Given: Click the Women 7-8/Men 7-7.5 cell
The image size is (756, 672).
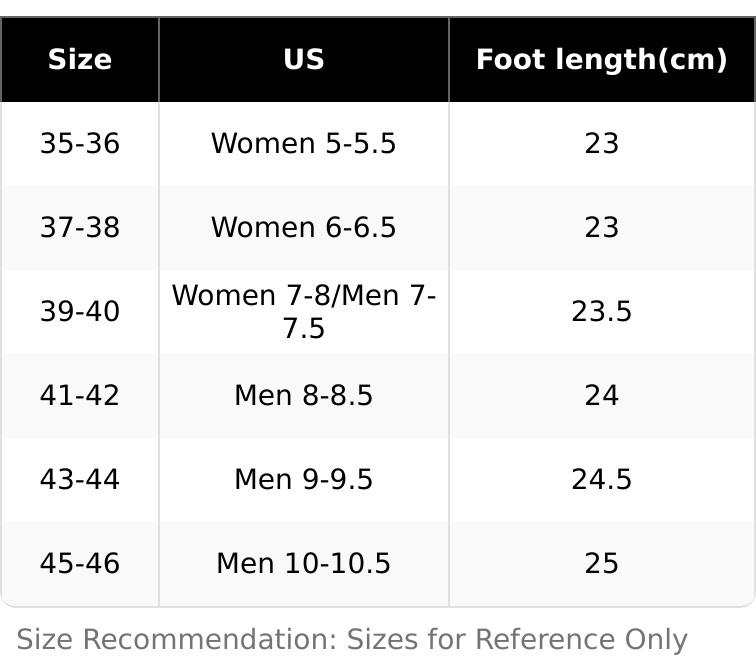Looking at the screenshot, I should click(x=304, y=312).
